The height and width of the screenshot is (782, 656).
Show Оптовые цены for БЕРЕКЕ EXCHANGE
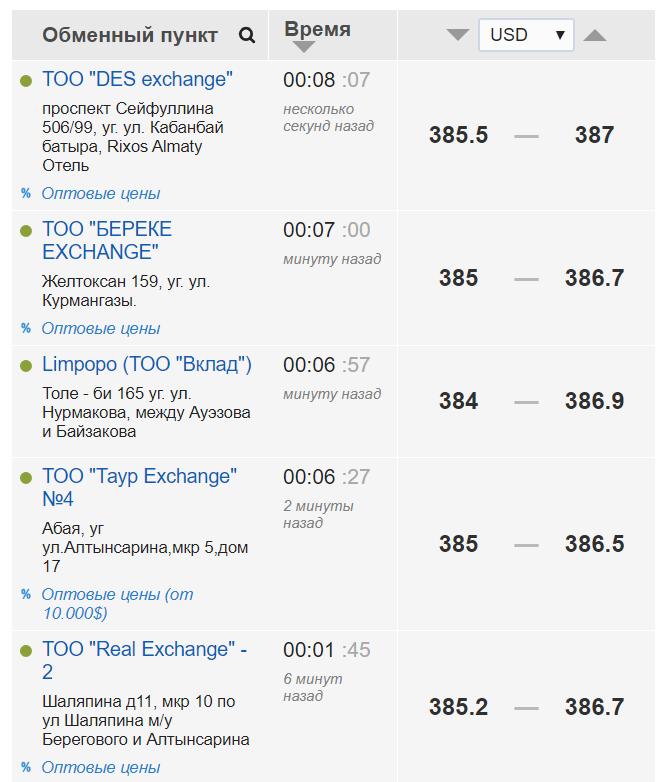(100, 328)
